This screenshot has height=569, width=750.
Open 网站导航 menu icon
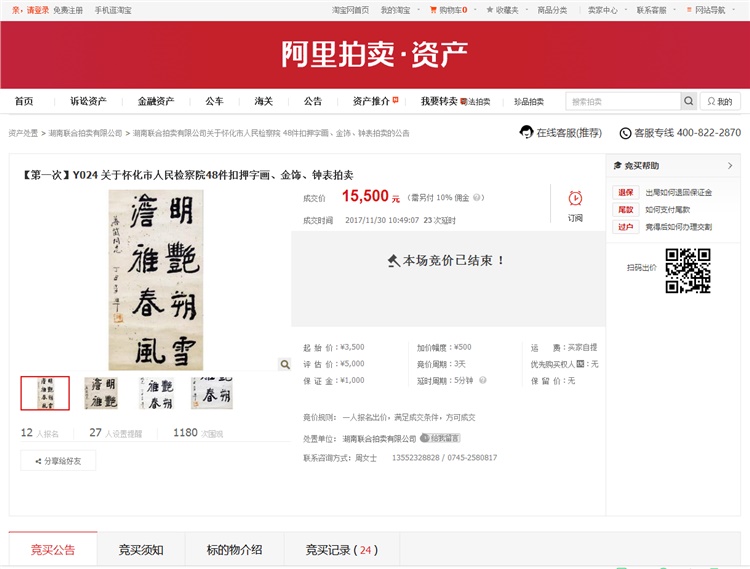pyautogui.click(x=689, y=10)
